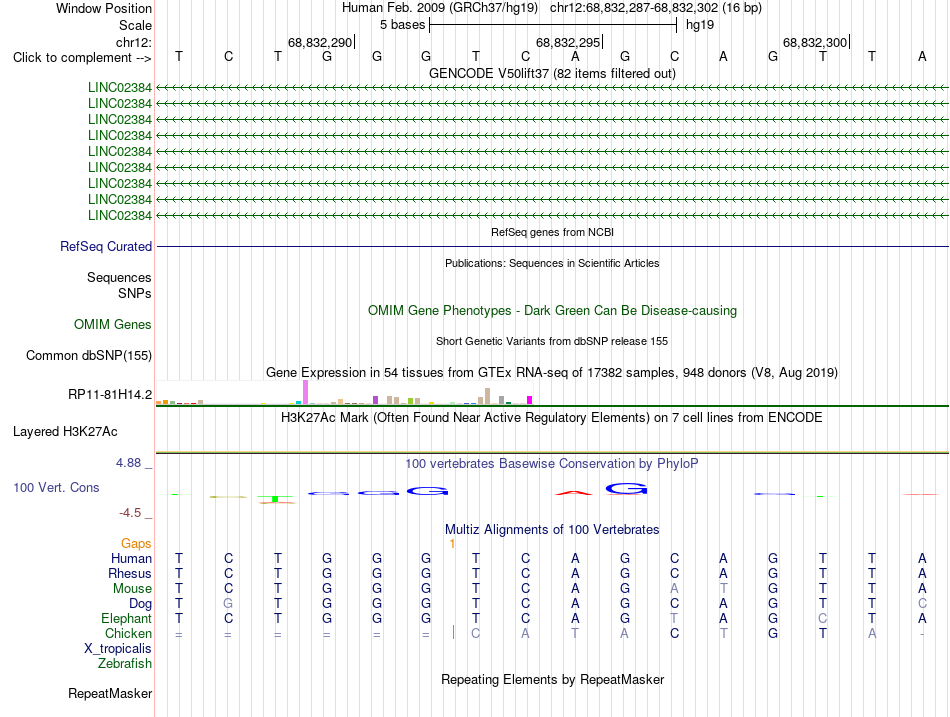Click the faded T in the Mouse row
950x717 pixels.
point(723,589)
